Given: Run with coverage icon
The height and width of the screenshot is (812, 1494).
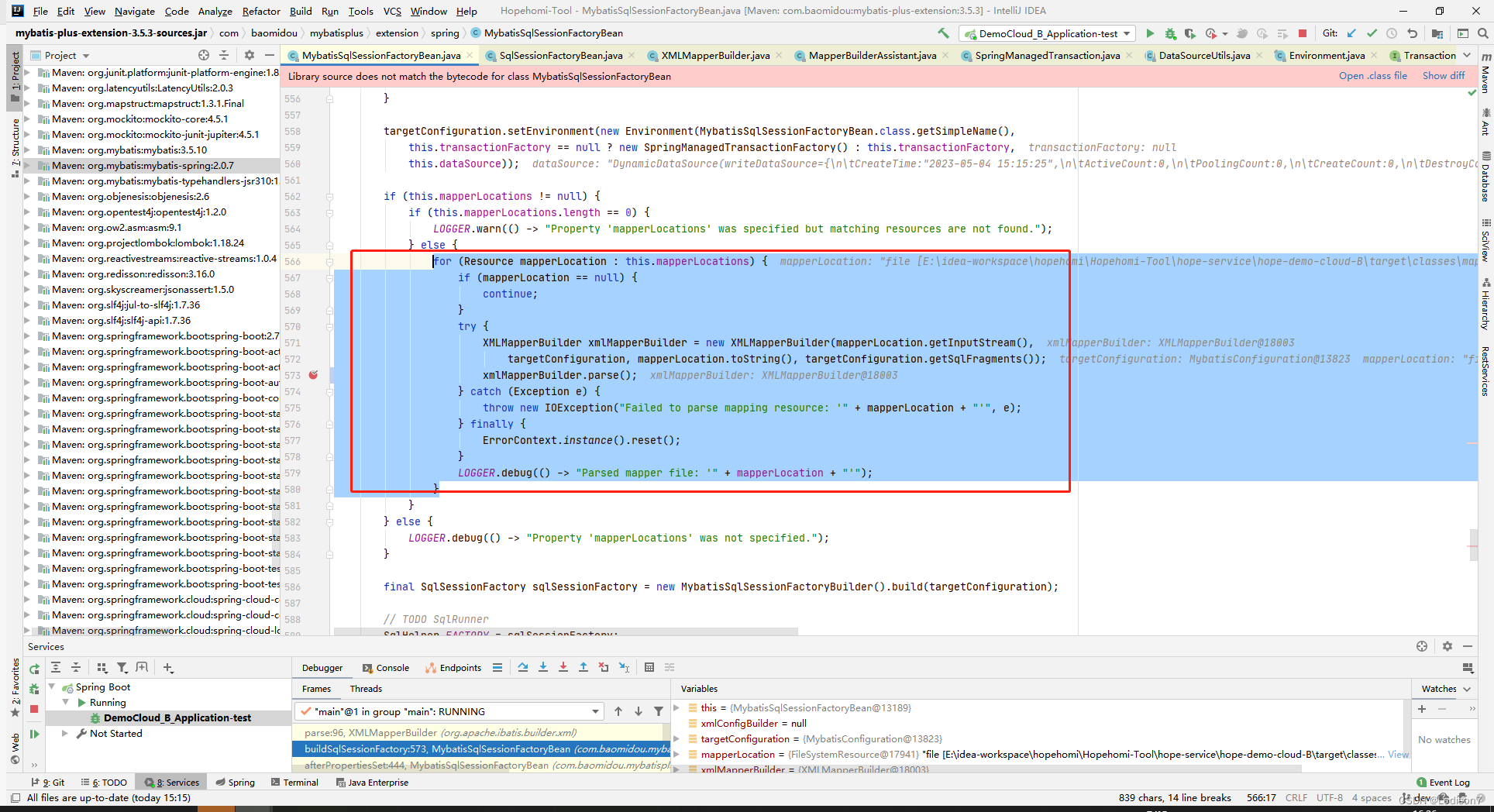Looking at the screenshot, I should [1189, 33].
